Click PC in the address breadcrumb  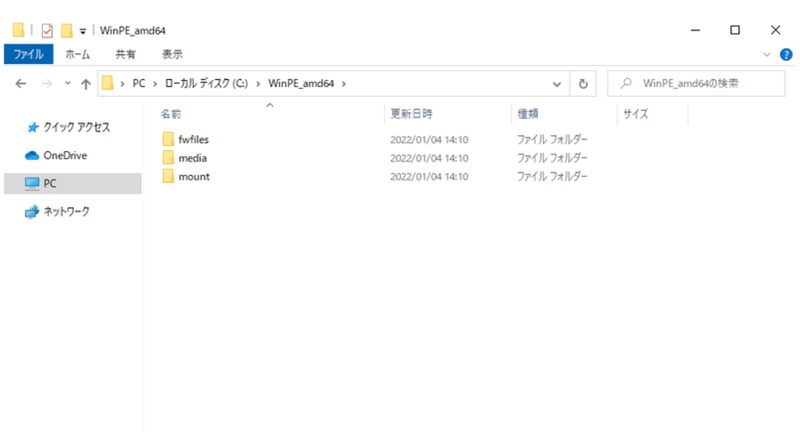pyautogui.click(x=139, y=83)
